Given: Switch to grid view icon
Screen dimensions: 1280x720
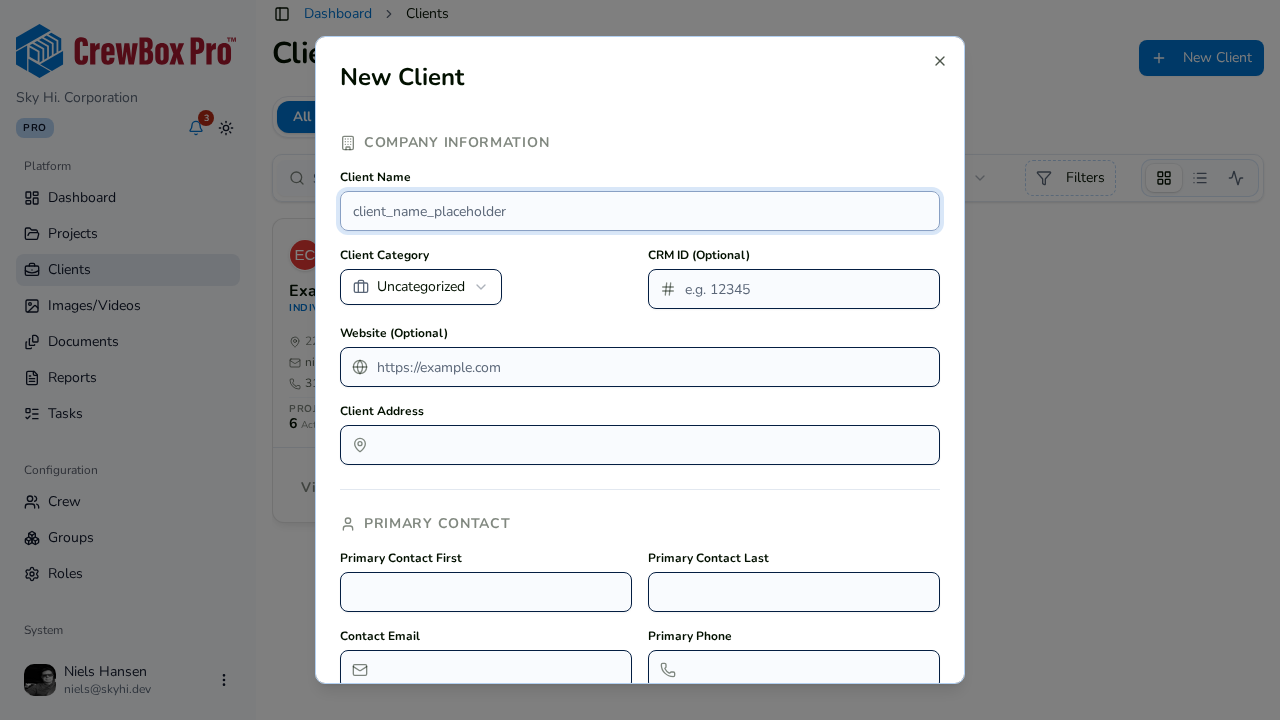Looking at the screenshot, I should [1164, 178].
